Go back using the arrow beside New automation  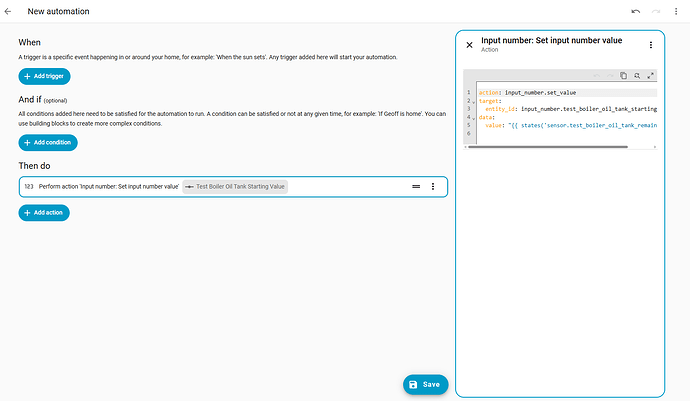click(8, 11)
